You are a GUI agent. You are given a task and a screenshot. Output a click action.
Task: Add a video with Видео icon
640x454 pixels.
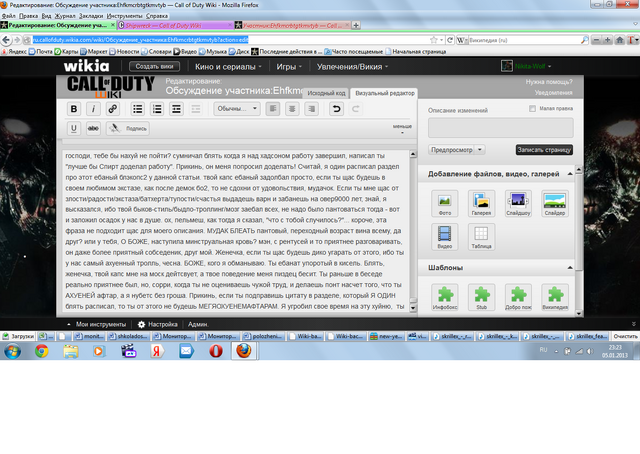tap(444, 237)
